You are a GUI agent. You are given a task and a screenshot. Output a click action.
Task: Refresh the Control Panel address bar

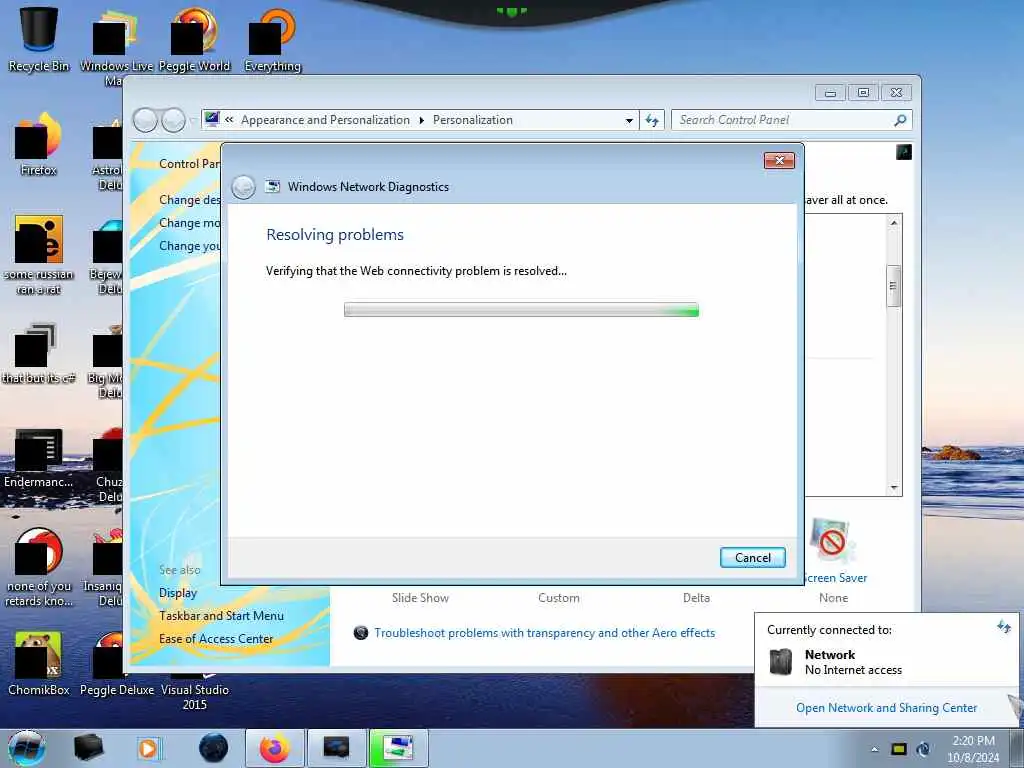(x=652, y=120)
